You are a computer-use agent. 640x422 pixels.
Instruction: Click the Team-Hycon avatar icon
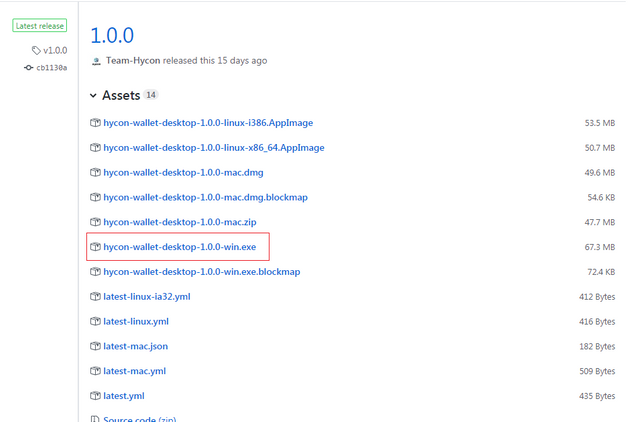tap(96, 61)
